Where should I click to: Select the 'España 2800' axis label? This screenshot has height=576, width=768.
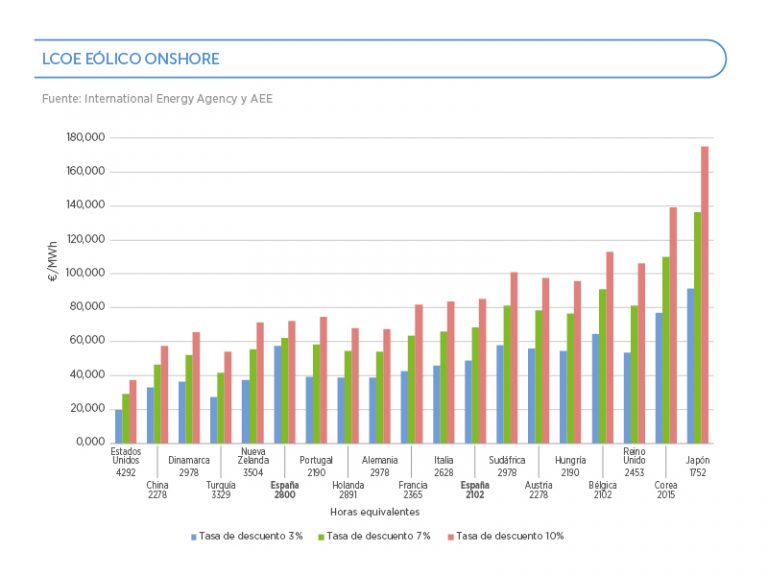[x=285, y=490]
